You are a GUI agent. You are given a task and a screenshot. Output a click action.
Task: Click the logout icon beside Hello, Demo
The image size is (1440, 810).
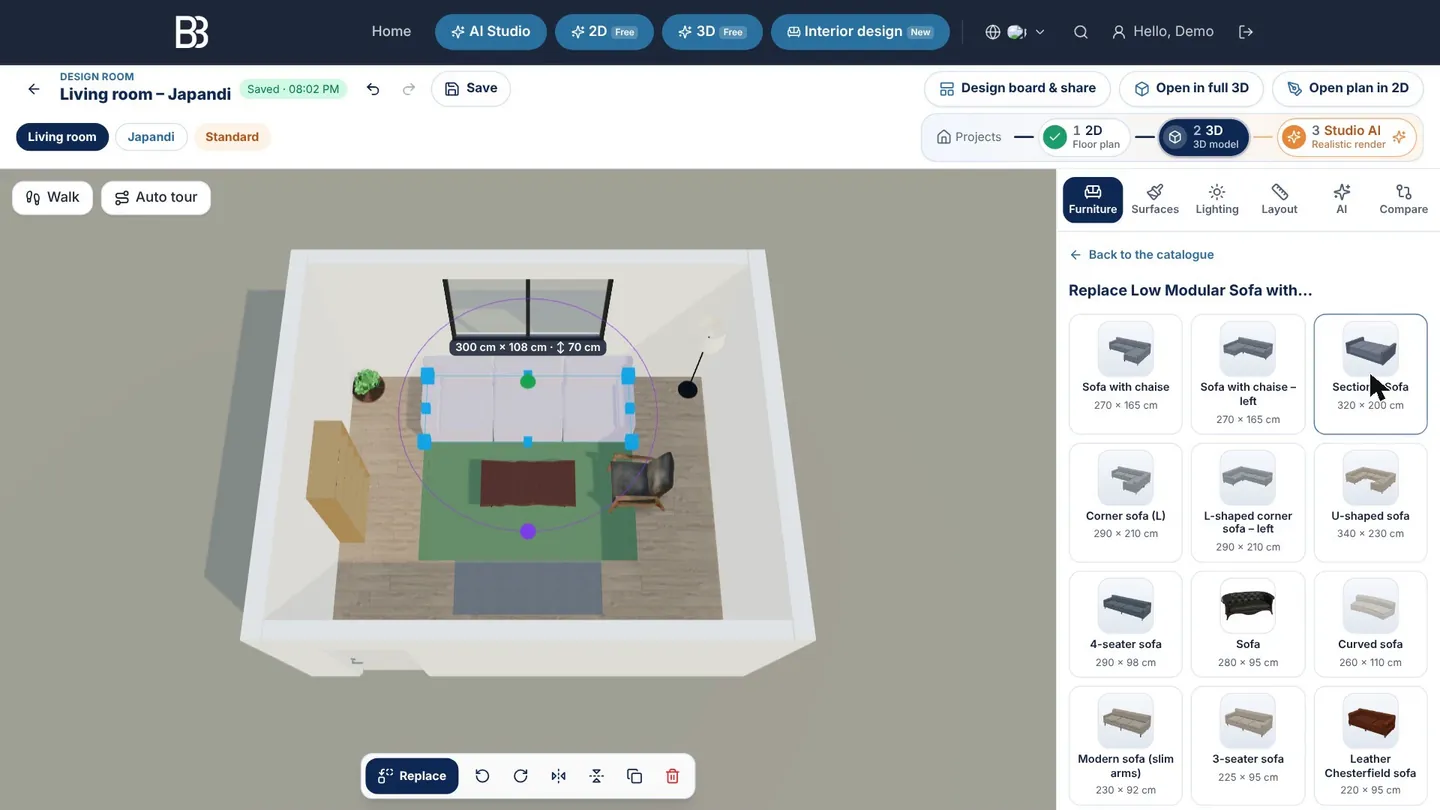1246,32
